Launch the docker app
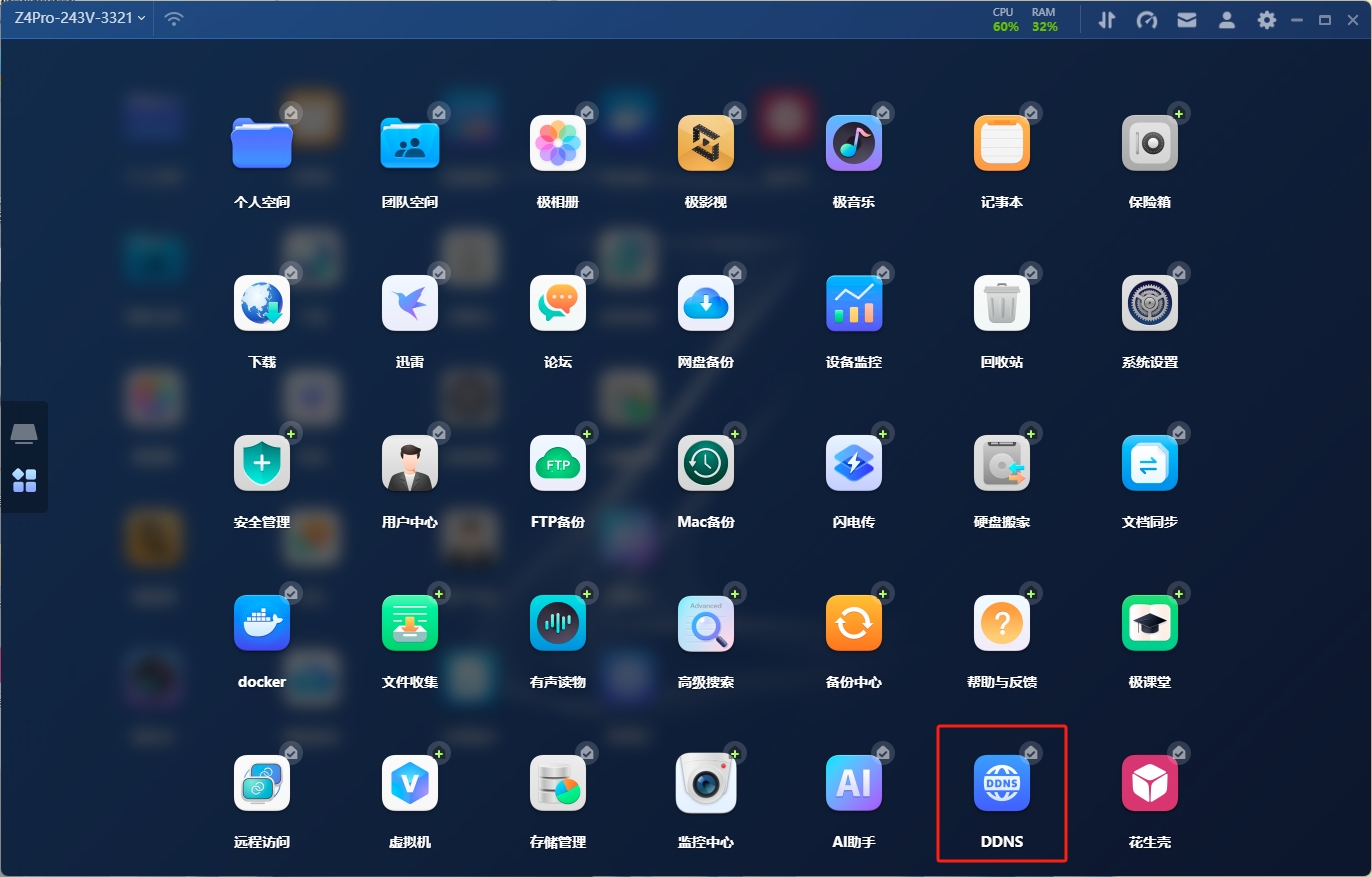This screenshot has height=877, width=1372. tap(262, 623)
